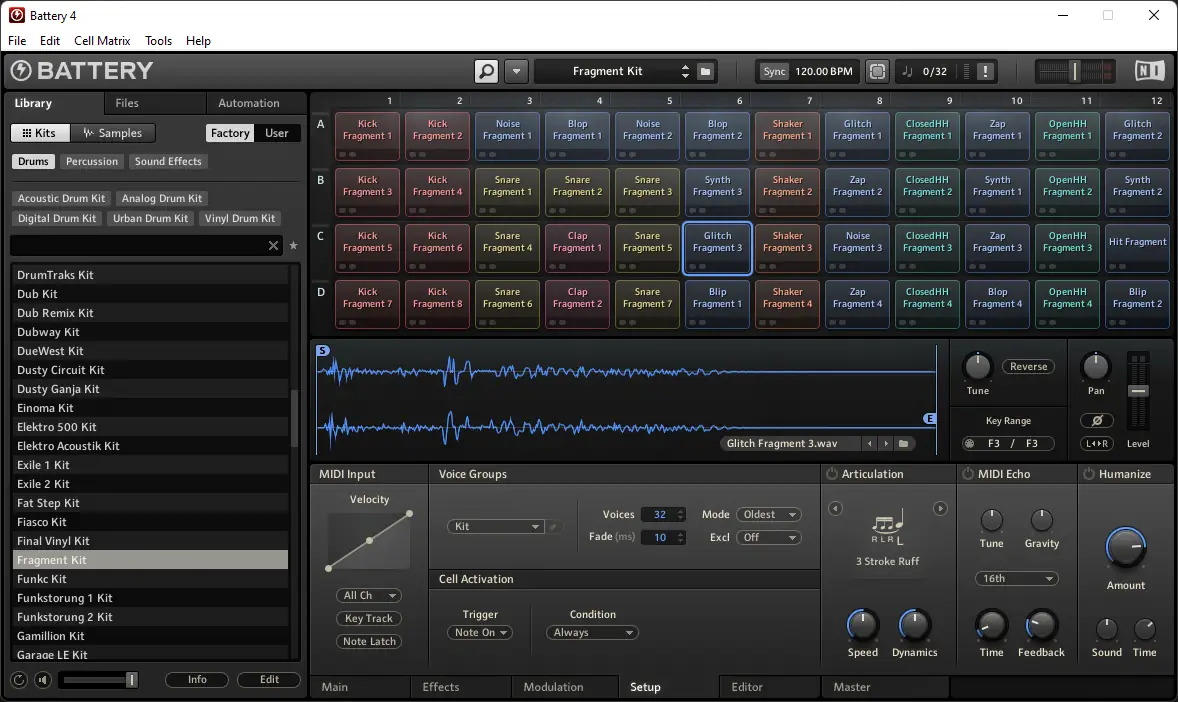Click the Humanize Amount knob
This screenshot has height=702, width=1178.
click(1125, 548)
